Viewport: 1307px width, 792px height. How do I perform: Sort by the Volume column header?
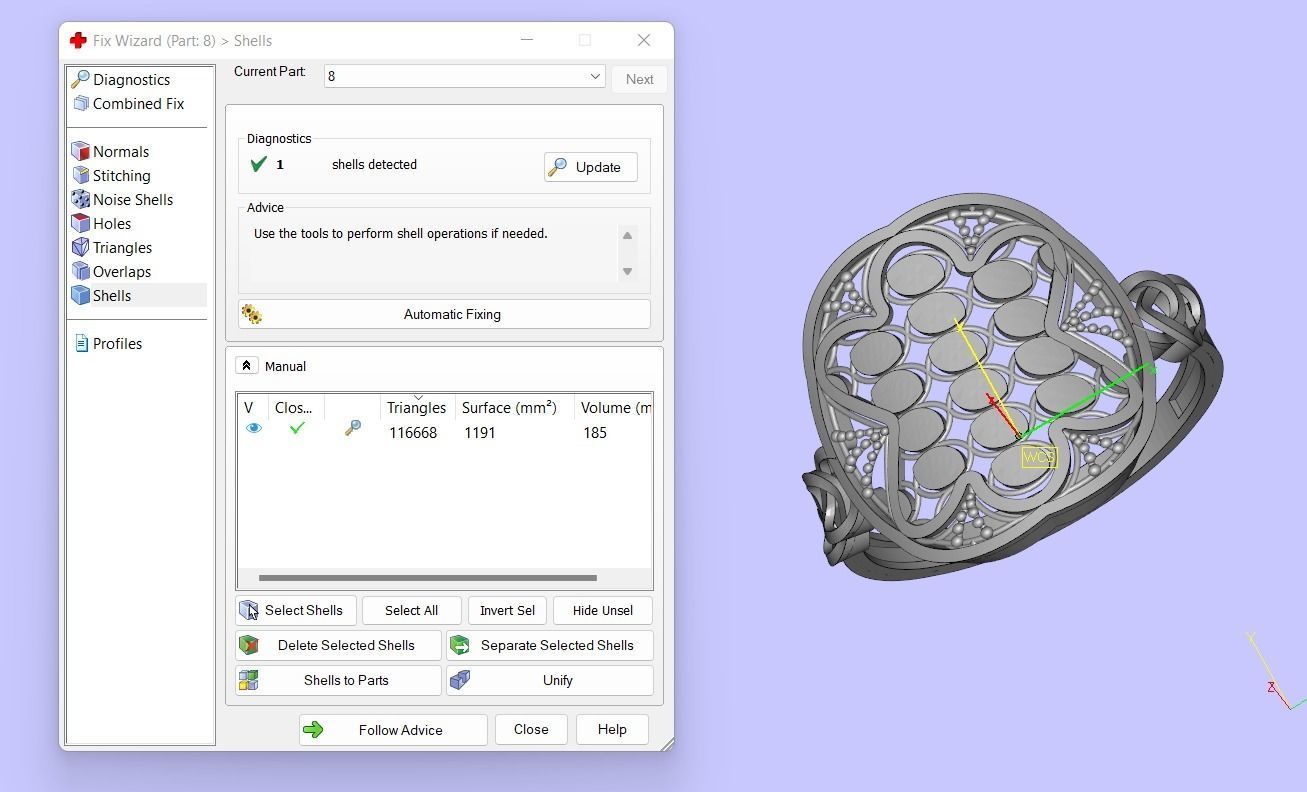click(614, 408)
